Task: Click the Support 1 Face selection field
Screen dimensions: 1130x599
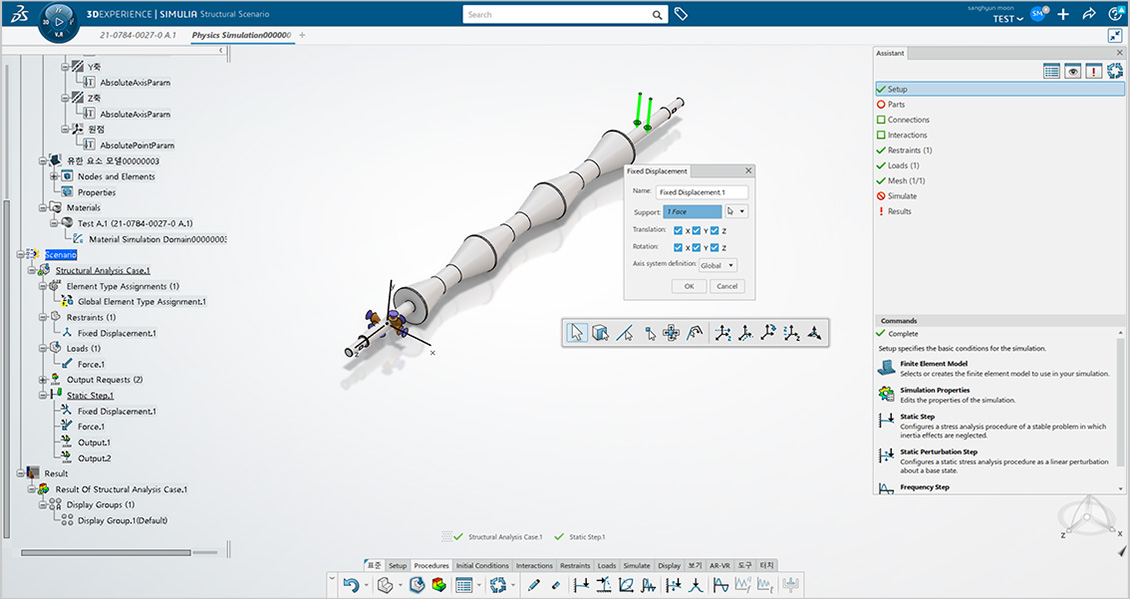Action: tap(692, 212)
